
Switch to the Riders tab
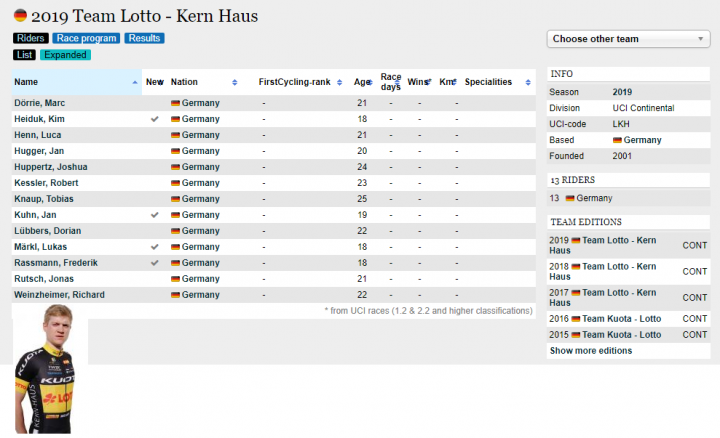30,38
